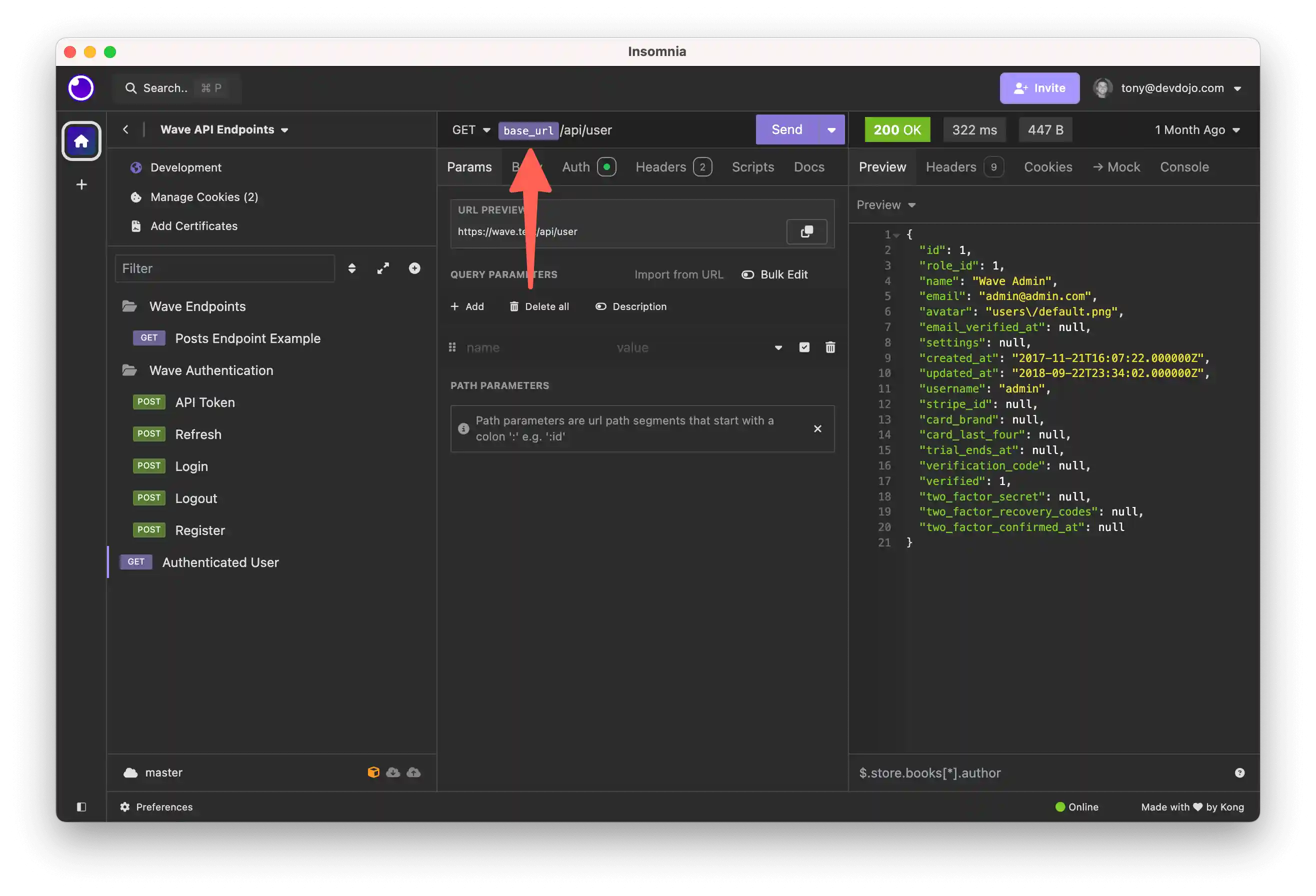Click the Import from URL link
The image size is (1316, 896).
pyautogui.click(x=678, y=274)
